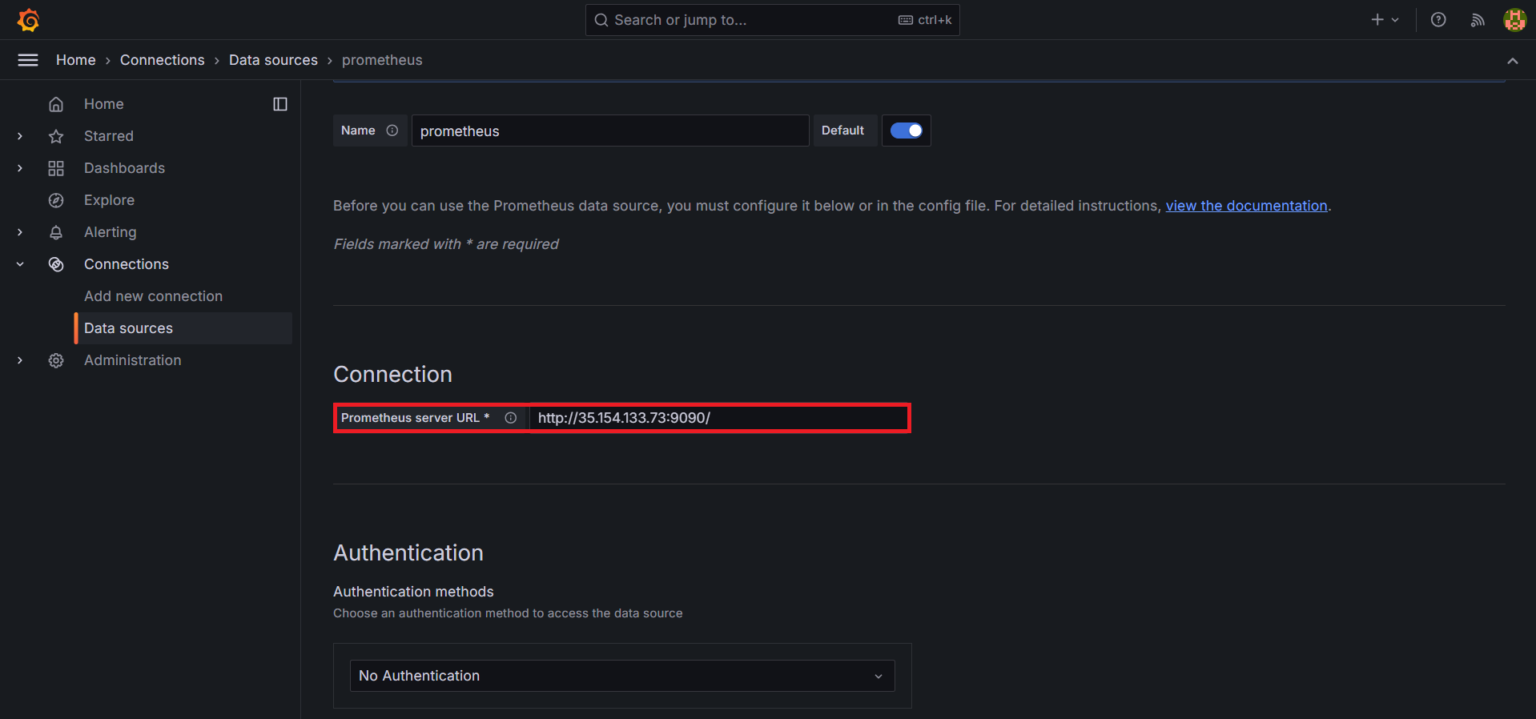Viewport: 1536px width, 719px height.
Task: Open navigation with the hamburger menu icon
Action: point(27,59)
